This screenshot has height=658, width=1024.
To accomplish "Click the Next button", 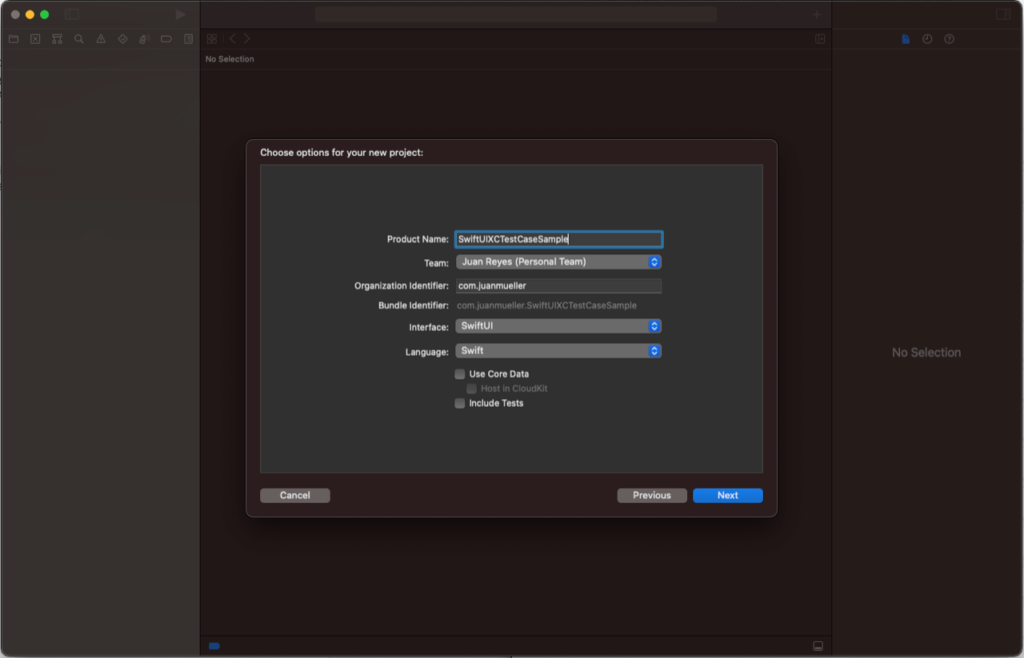I will point(728,495).
